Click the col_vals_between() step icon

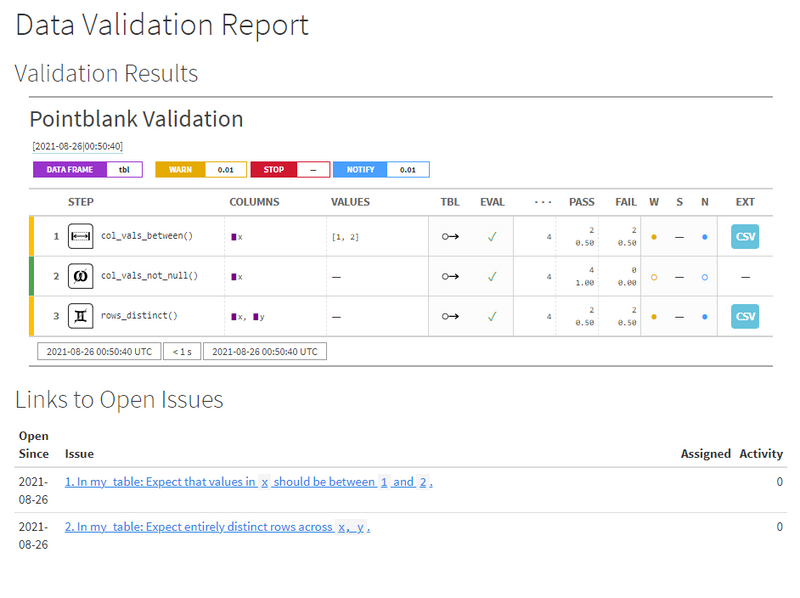click(x=81, y=236)
